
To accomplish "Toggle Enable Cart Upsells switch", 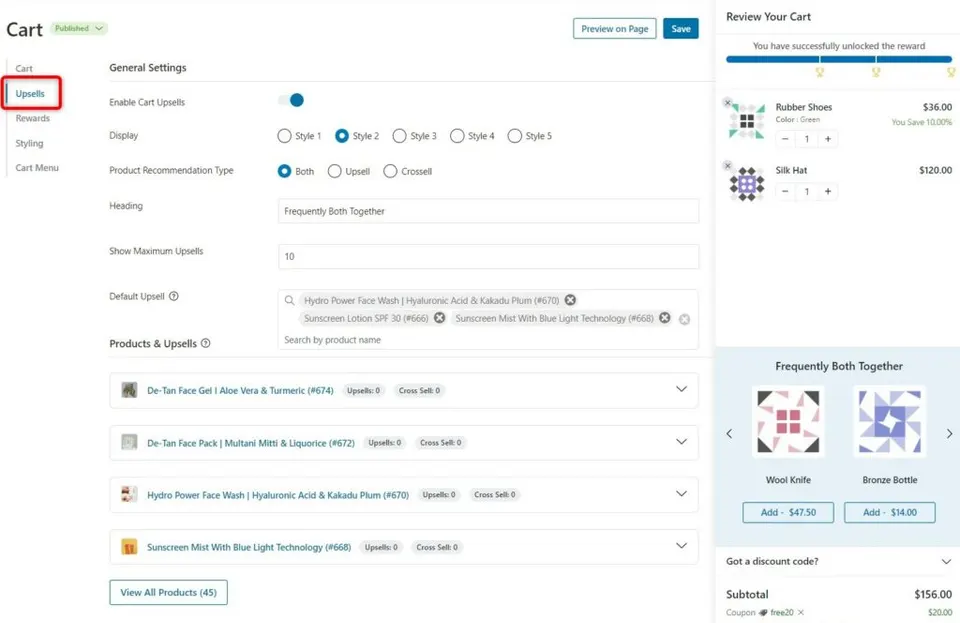I will tap(292, 100).
